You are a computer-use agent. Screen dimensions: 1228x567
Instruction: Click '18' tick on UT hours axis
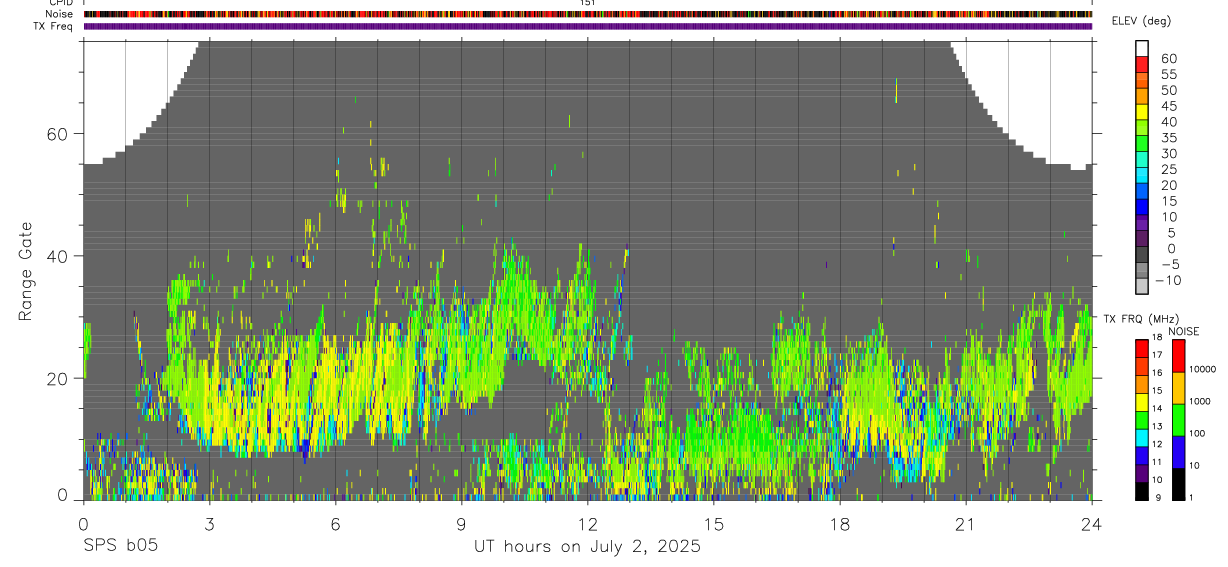point(840,523)
